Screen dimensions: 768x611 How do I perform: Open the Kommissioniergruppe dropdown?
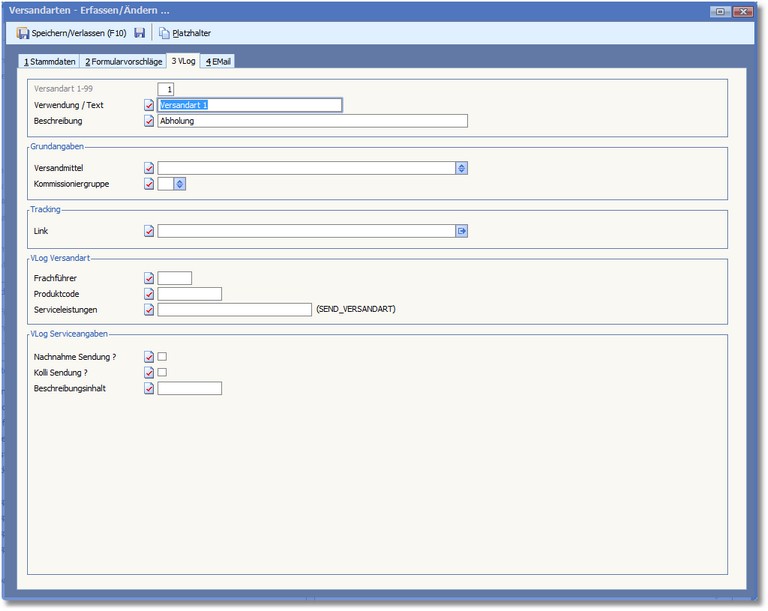[180, 184]
